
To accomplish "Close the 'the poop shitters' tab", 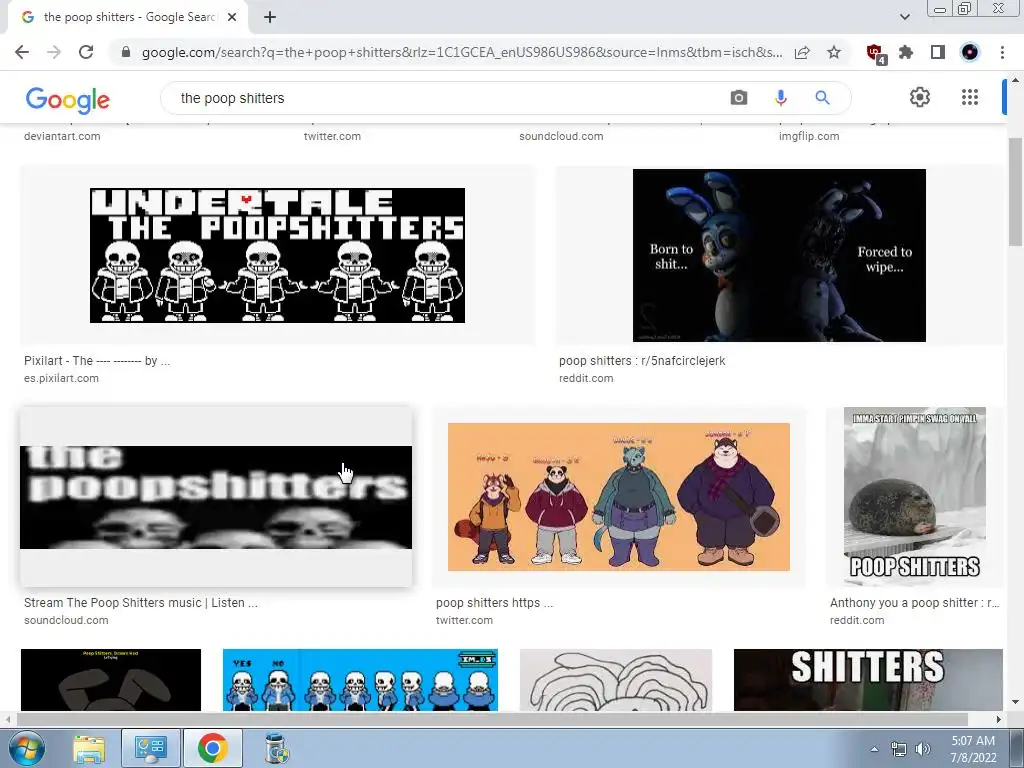I will point(232,17).
